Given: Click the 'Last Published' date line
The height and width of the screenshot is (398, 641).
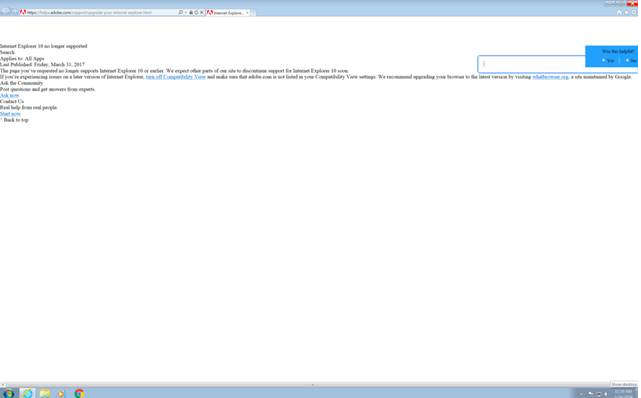Looking at the screenshot, I should coord(43,65).
